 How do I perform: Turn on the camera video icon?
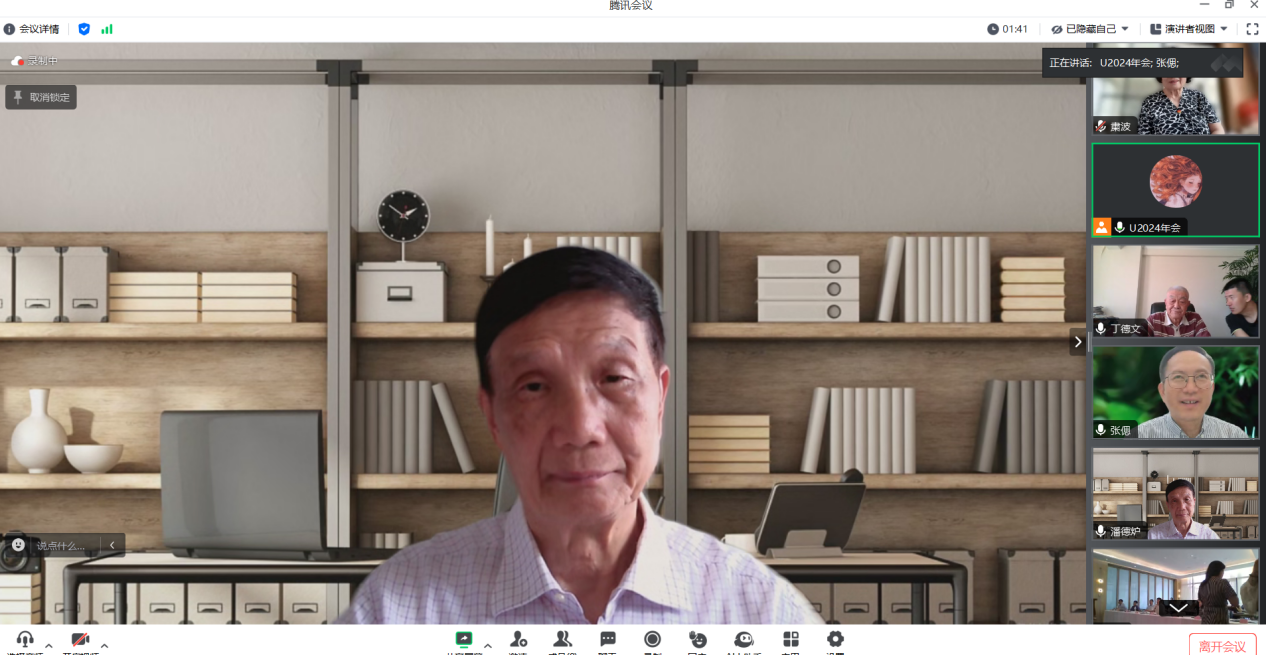(80, 640)
